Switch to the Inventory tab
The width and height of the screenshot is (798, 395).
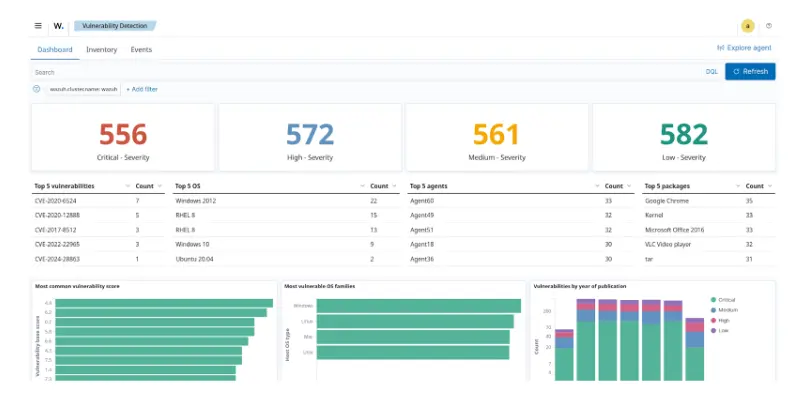[101, 50]
